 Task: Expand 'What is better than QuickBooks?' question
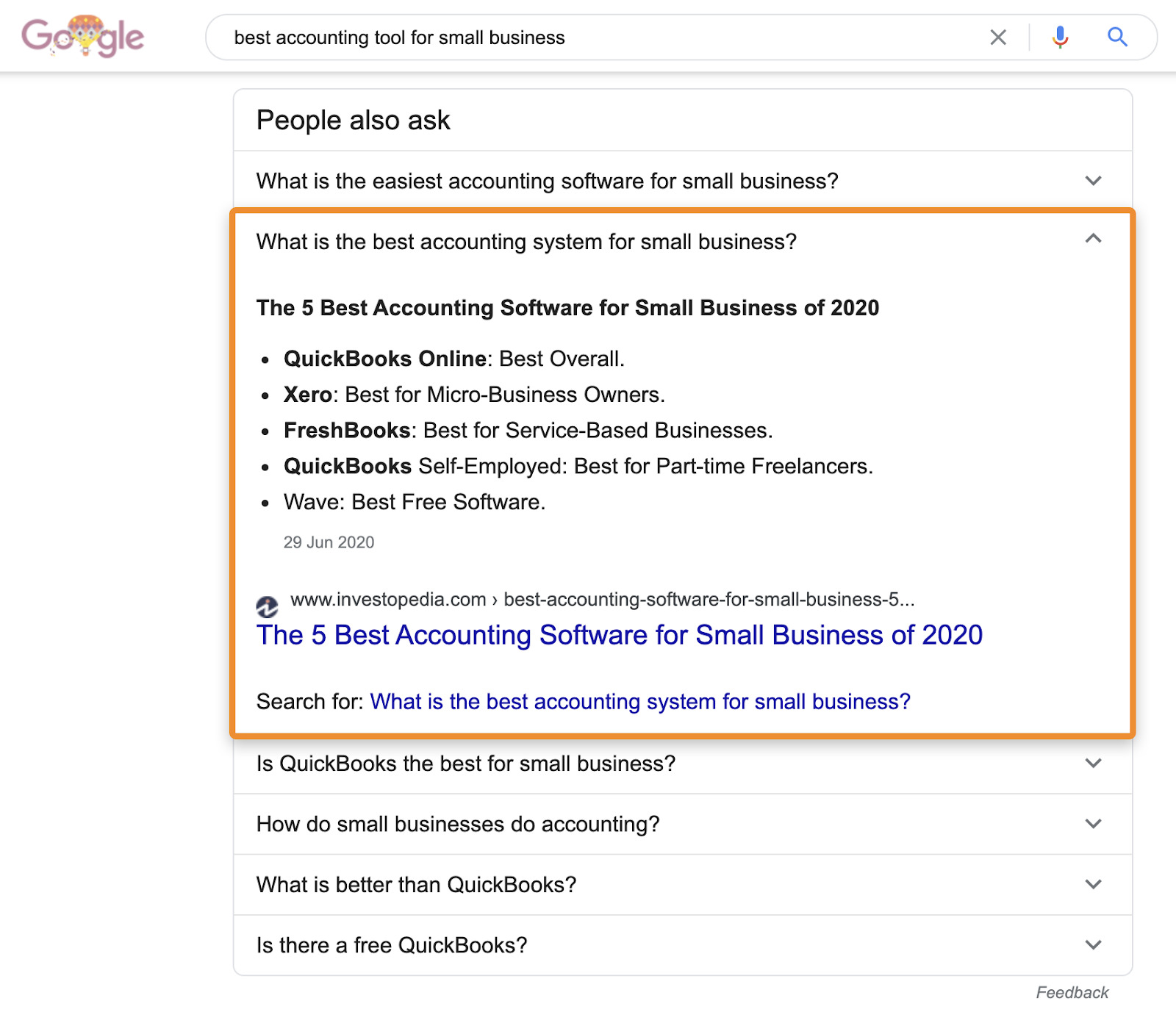pos(416,884)
